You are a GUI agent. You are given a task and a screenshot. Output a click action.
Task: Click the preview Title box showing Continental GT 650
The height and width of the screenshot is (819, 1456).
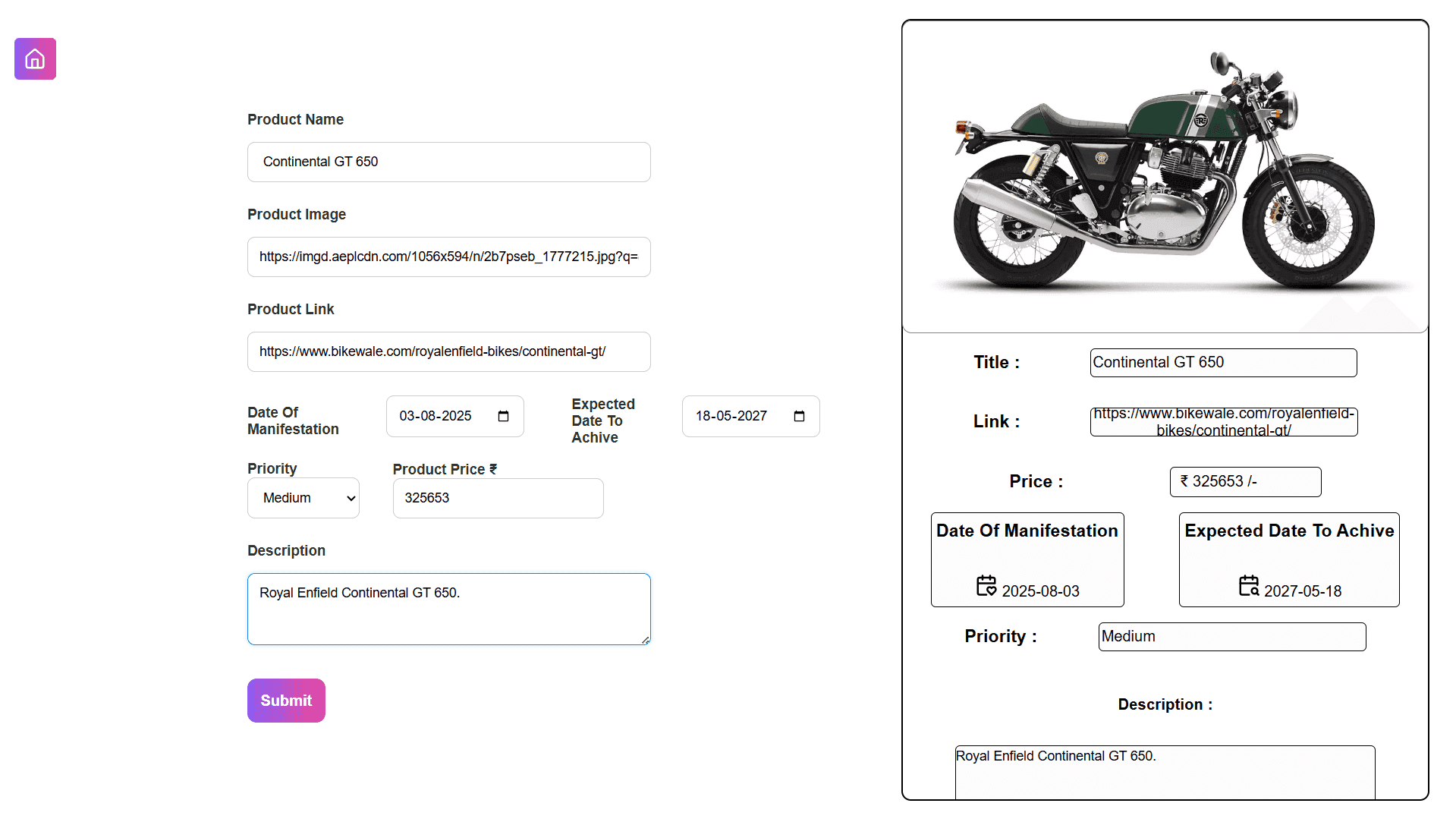pyautogui.click(x=1223, y=363)
